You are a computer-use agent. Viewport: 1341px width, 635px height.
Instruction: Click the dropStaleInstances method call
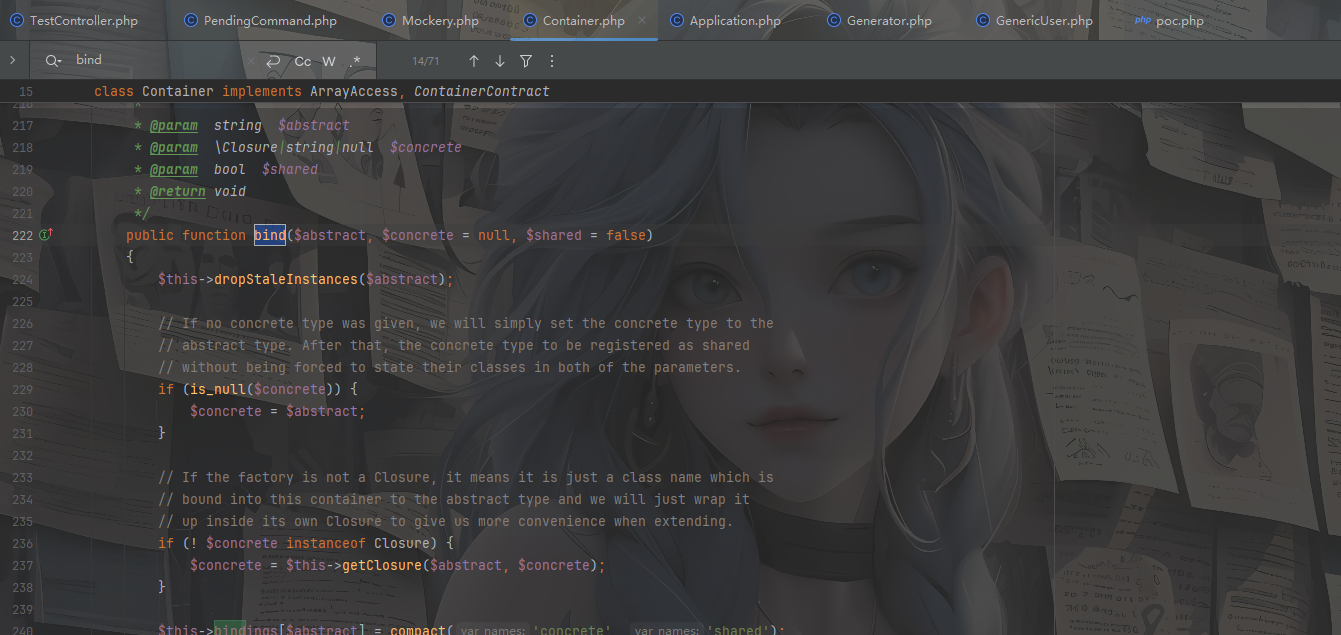[285, 279]
